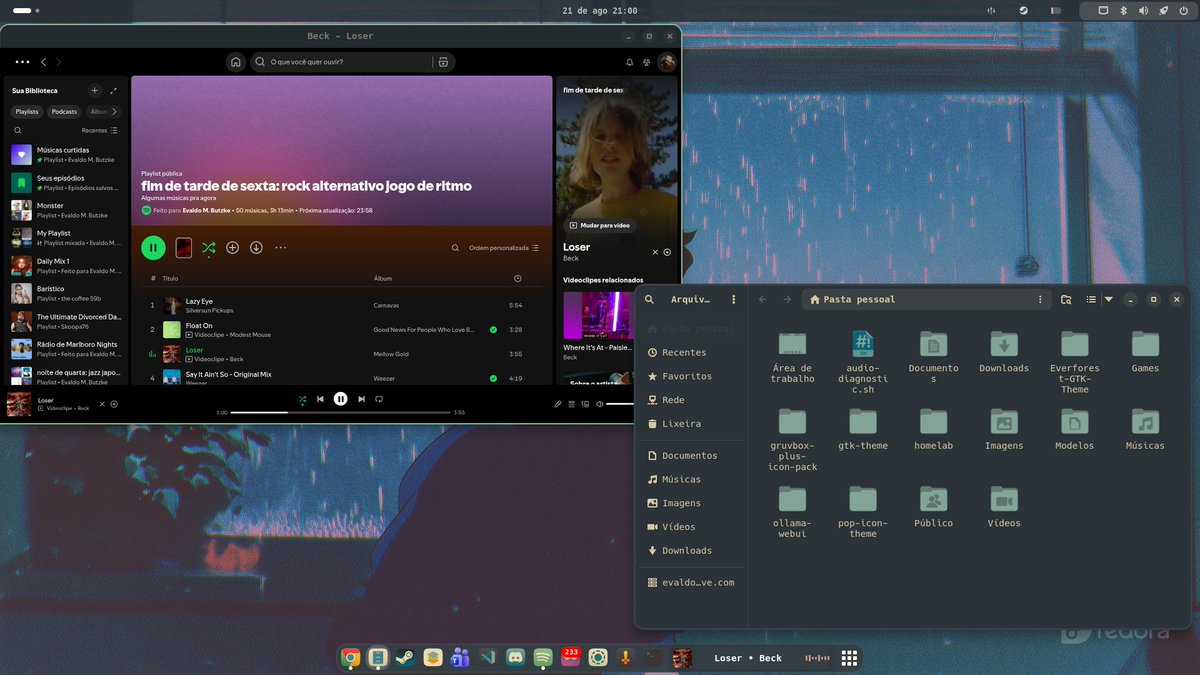This screenshot has height=675, width=1200.
Task: Select the Playlists filter chip
Action: (27, 112)
